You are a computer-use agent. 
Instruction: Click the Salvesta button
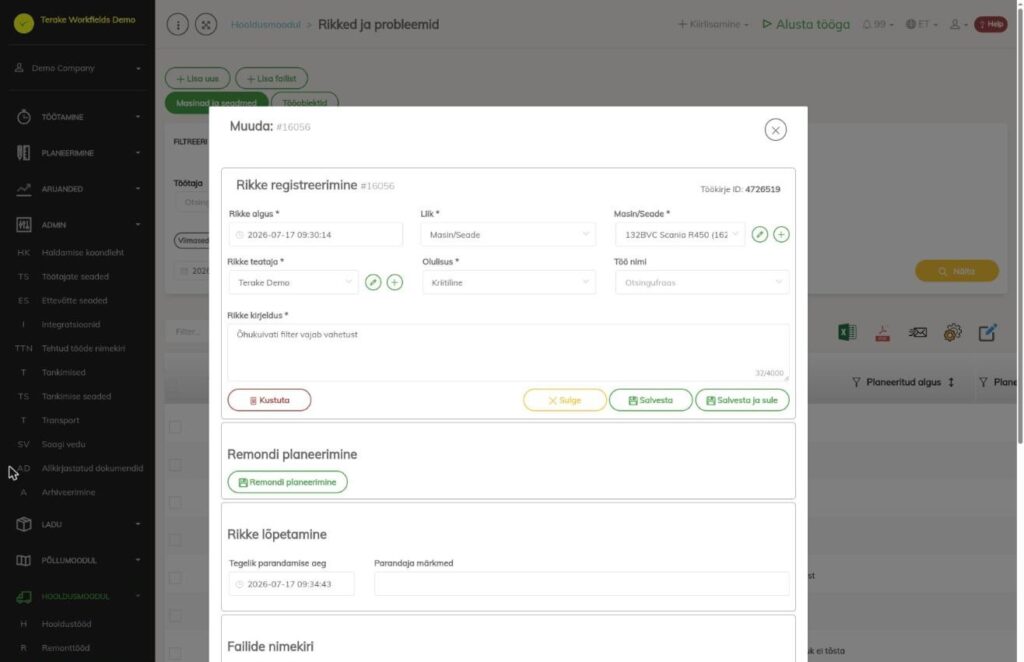[650, 400]
